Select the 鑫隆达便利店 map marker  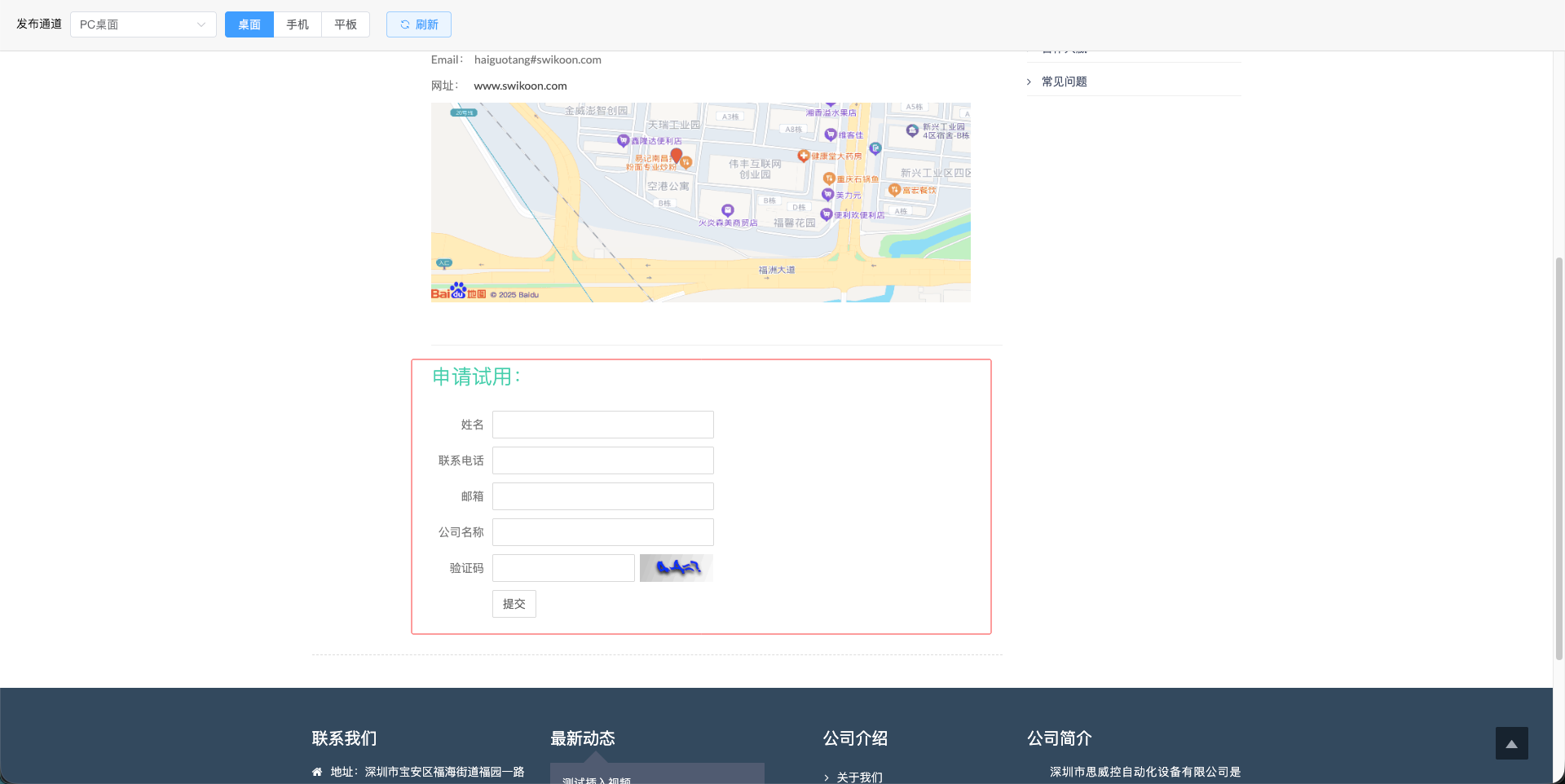click(x=624, y=141)
